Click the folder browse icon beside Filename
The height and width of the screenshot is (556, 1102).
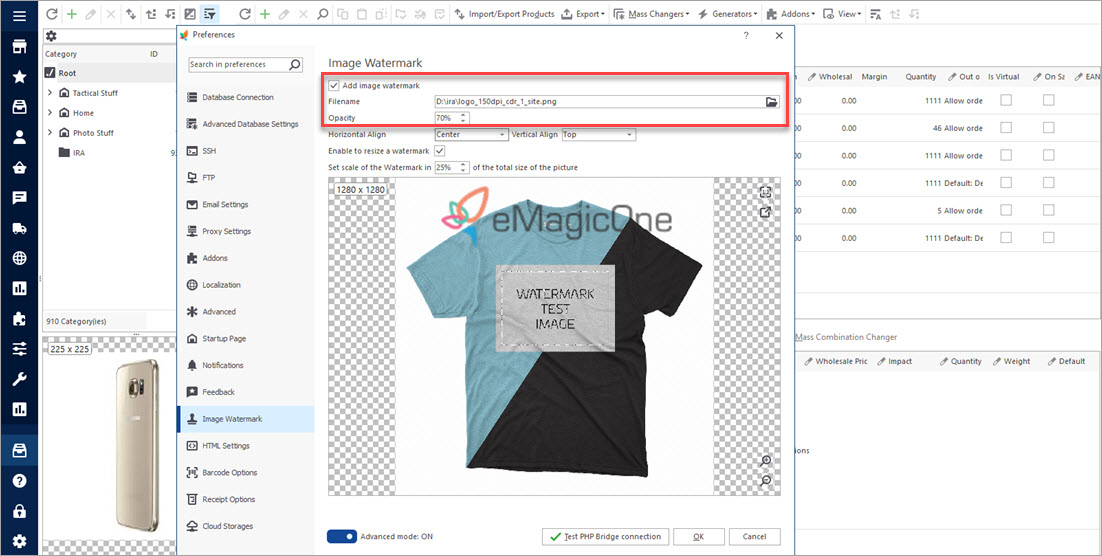(771, 102)
